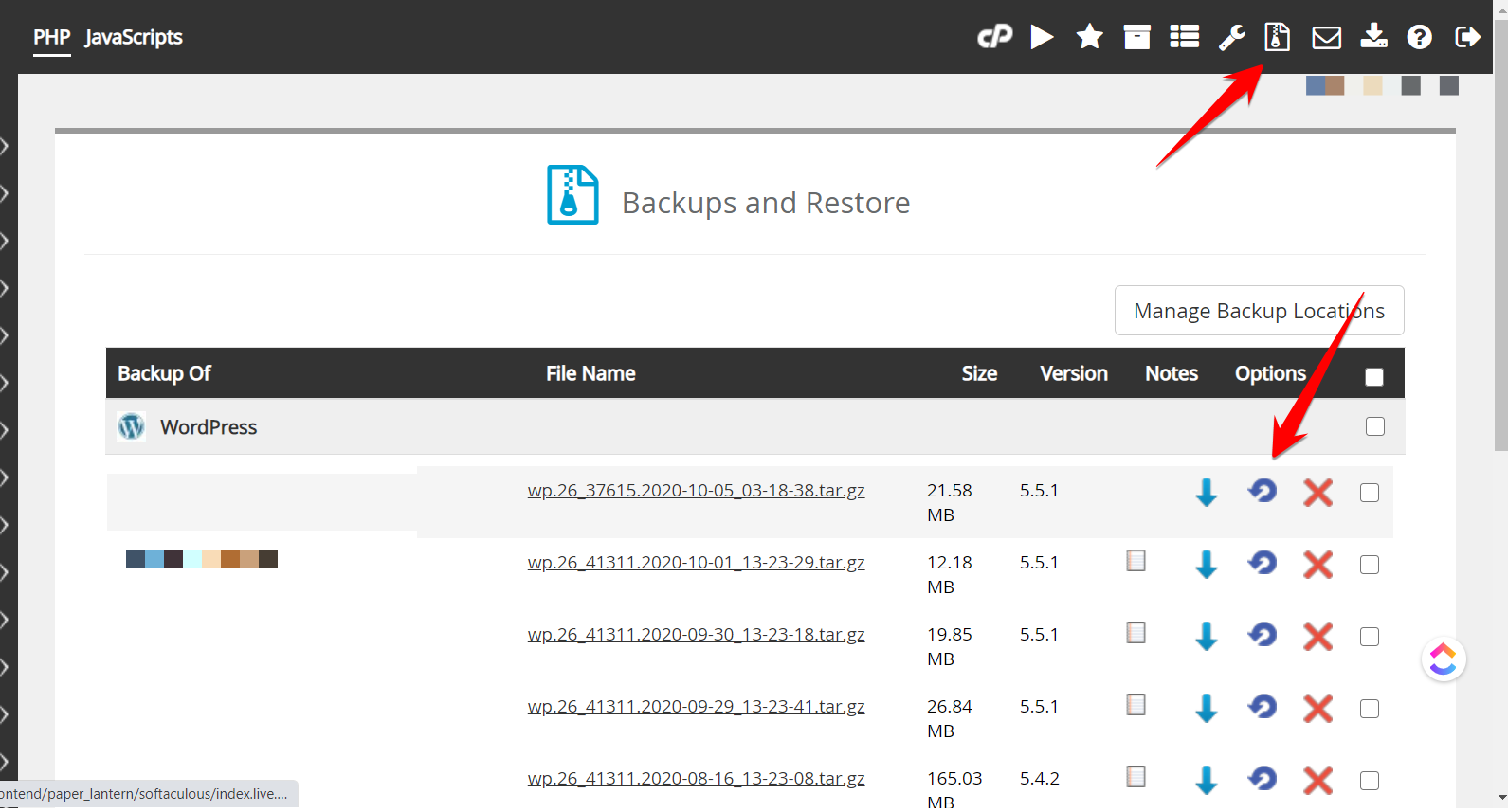Select checkbox for 2020-08-16 backup
The width and height of the screenshot is (1508, 812).
(x=1369, y=781)
